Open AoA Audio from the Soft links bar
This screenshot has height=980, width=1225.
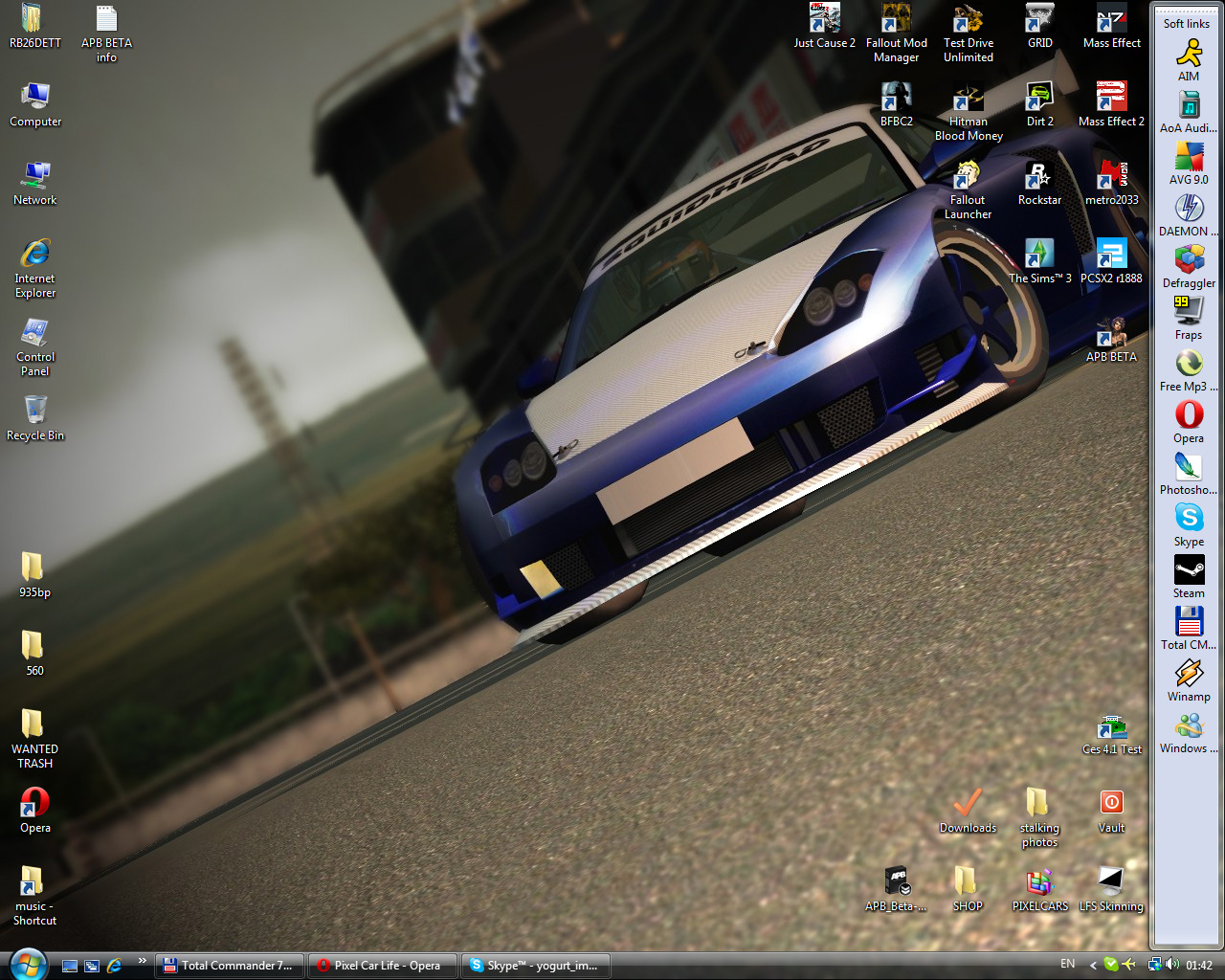pyautogui.click(x=1189, y=113)
